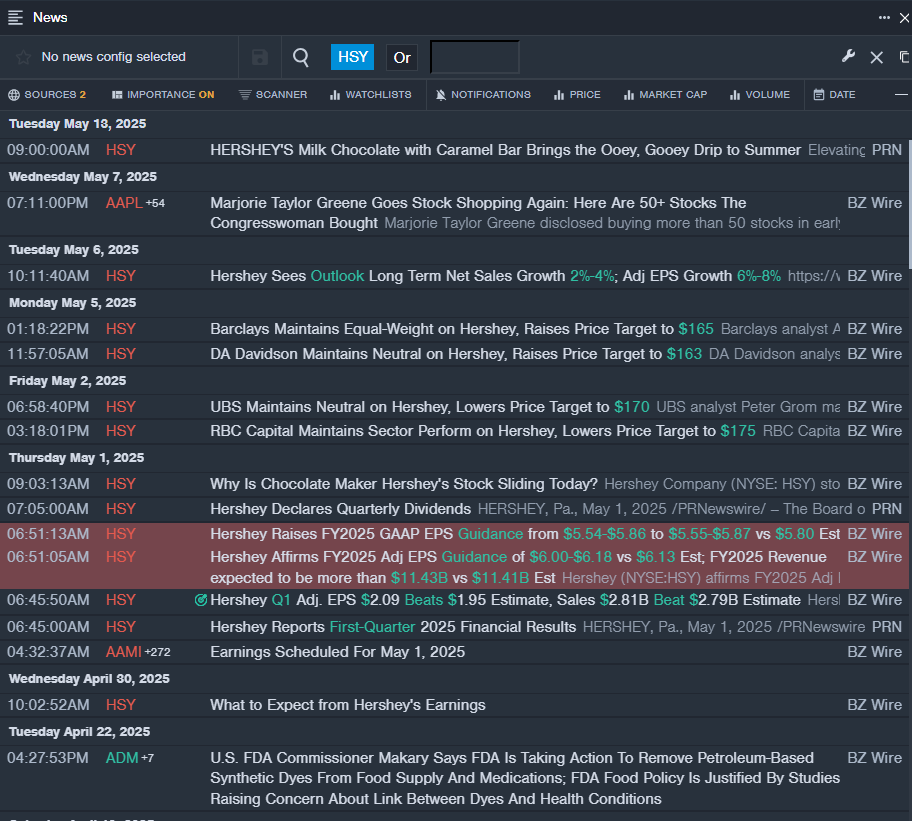
Task: Open the Hershey Sees Outlook Long Term headline
Action: 496,276
